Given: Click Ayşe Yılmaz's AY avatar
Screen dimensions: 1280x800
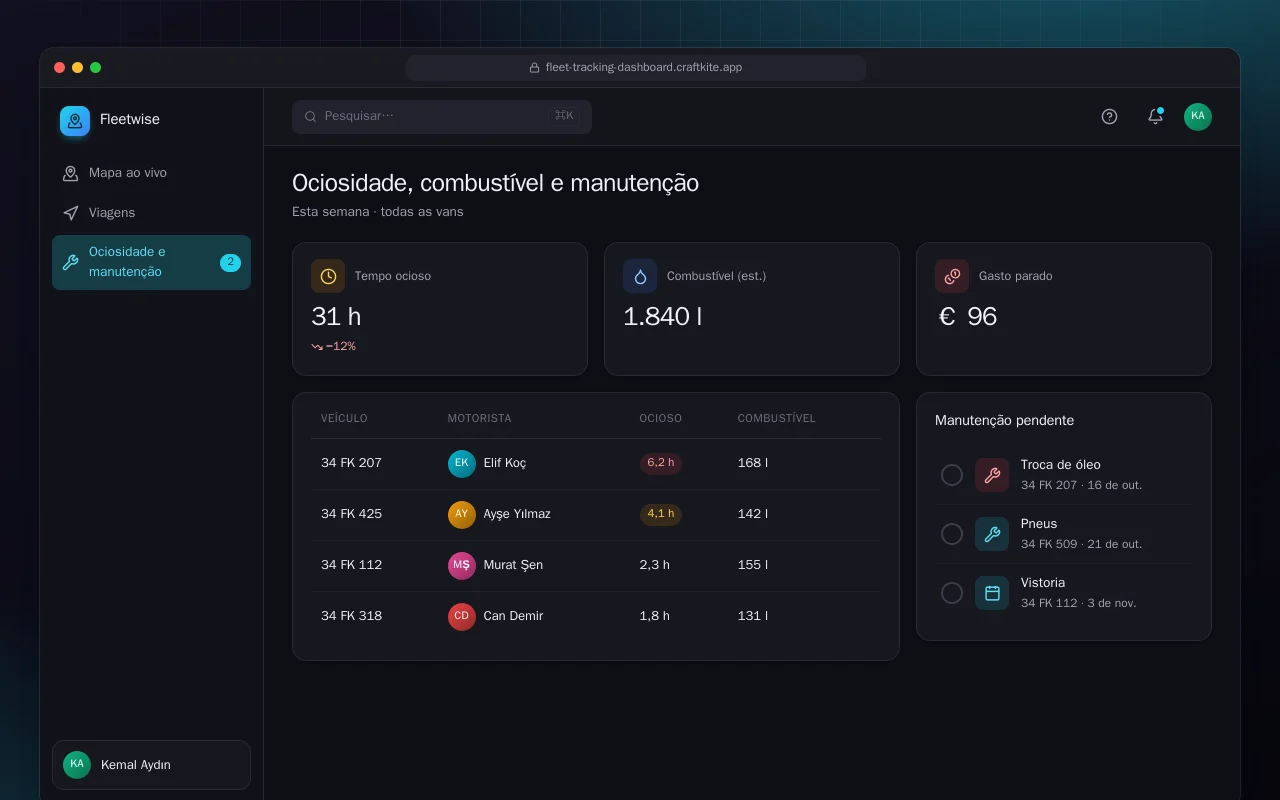Looking at the screenshot, I should click(462, 514).
